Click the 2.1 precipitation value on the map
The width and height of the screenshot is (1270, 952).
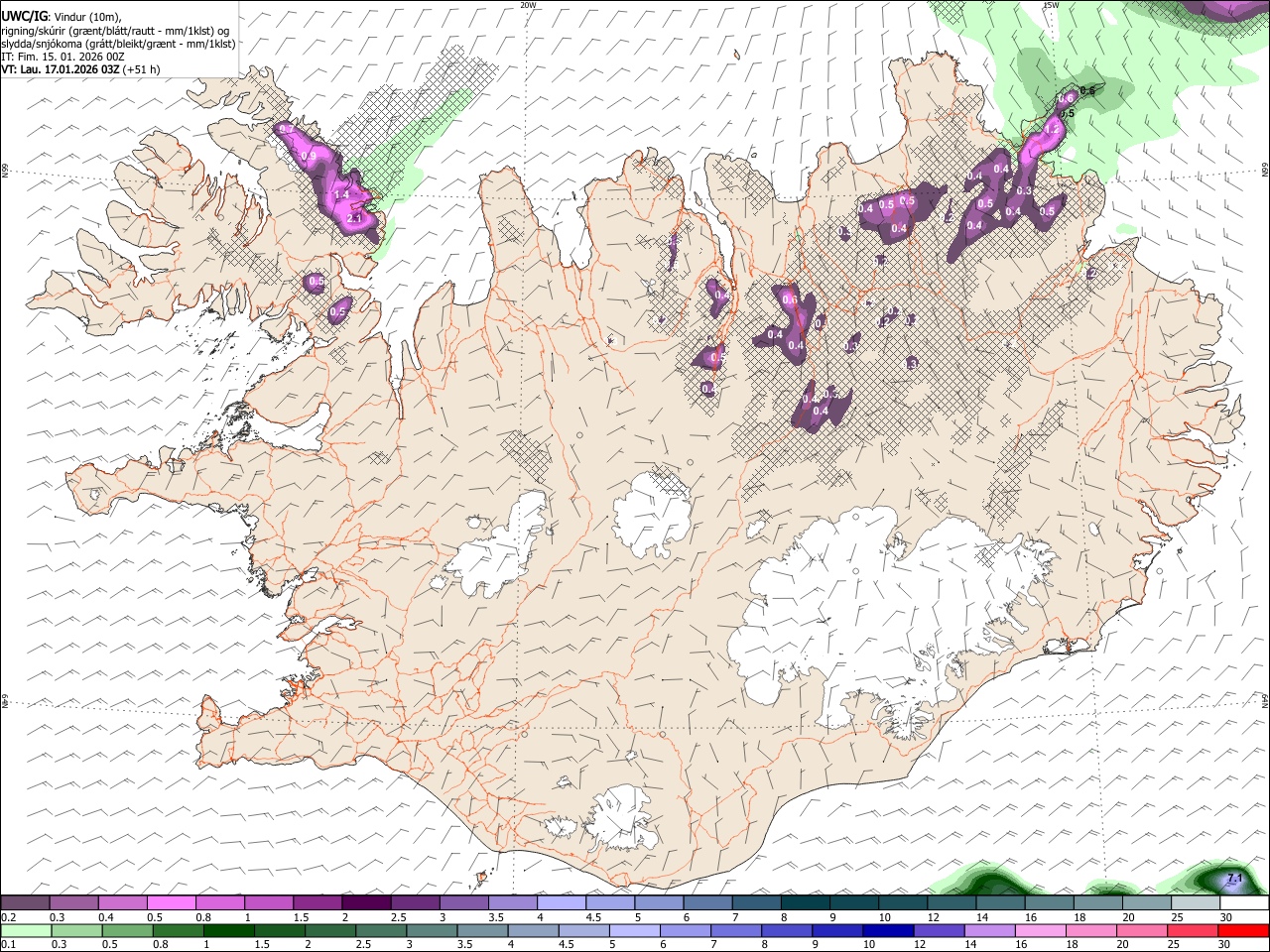point(356,219)
